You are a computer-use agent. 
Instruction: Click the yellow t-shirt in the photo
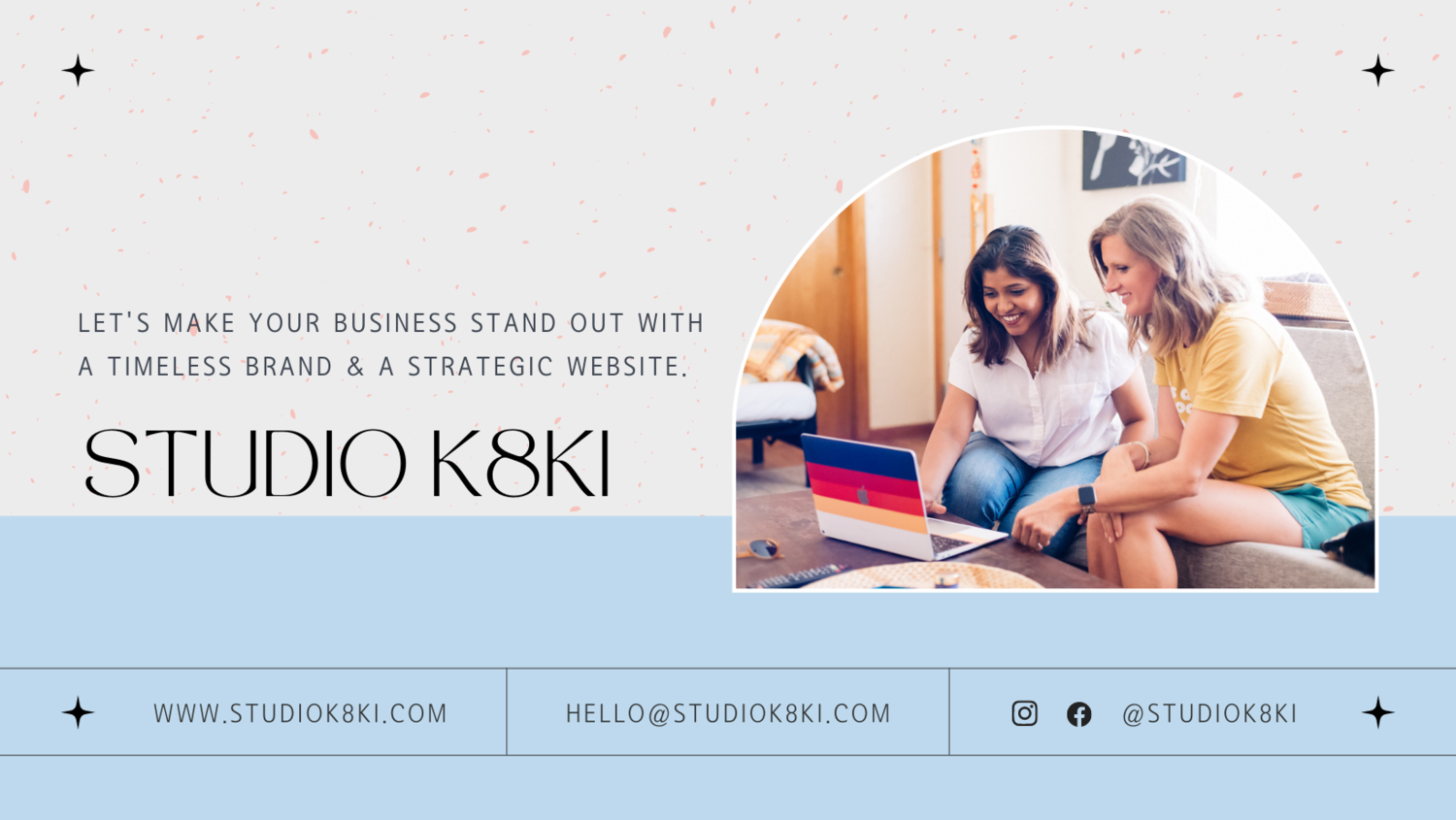[x=1262, y=403]
